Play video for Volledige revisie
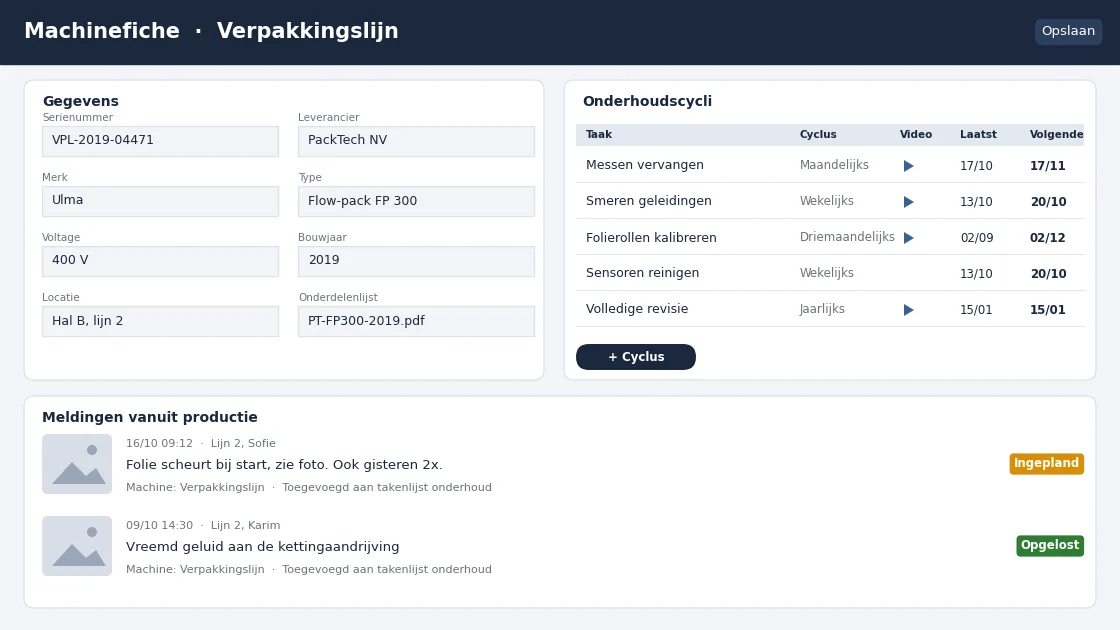 (x=908, y=310)
